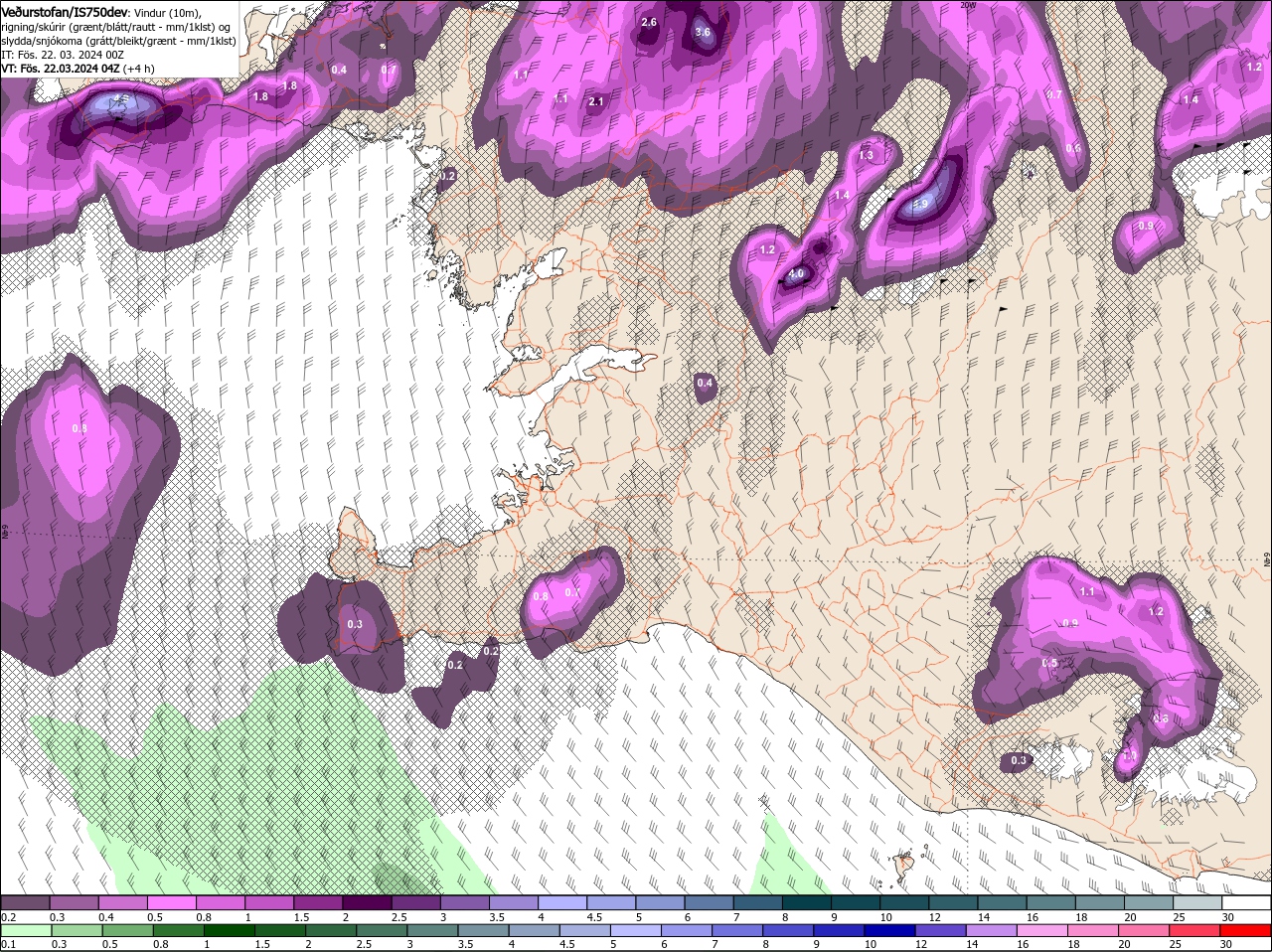1272x952 pixels.
Task: Select upper legend swatch between 0.2 and 0.3
Action: pos(25,902)
